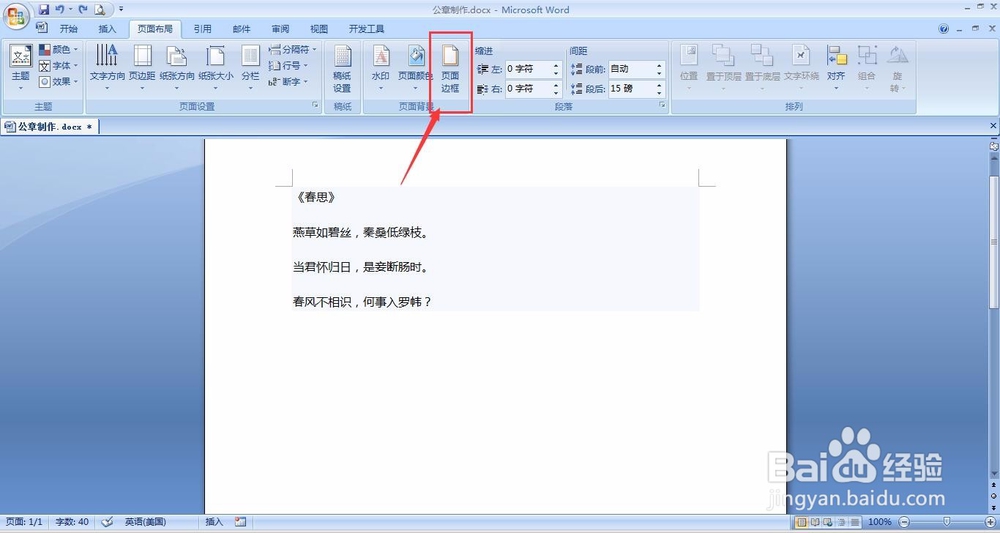Click the zoom slider handle
This screenshot has height=533, width=1000.
click(x=946, y=522)
